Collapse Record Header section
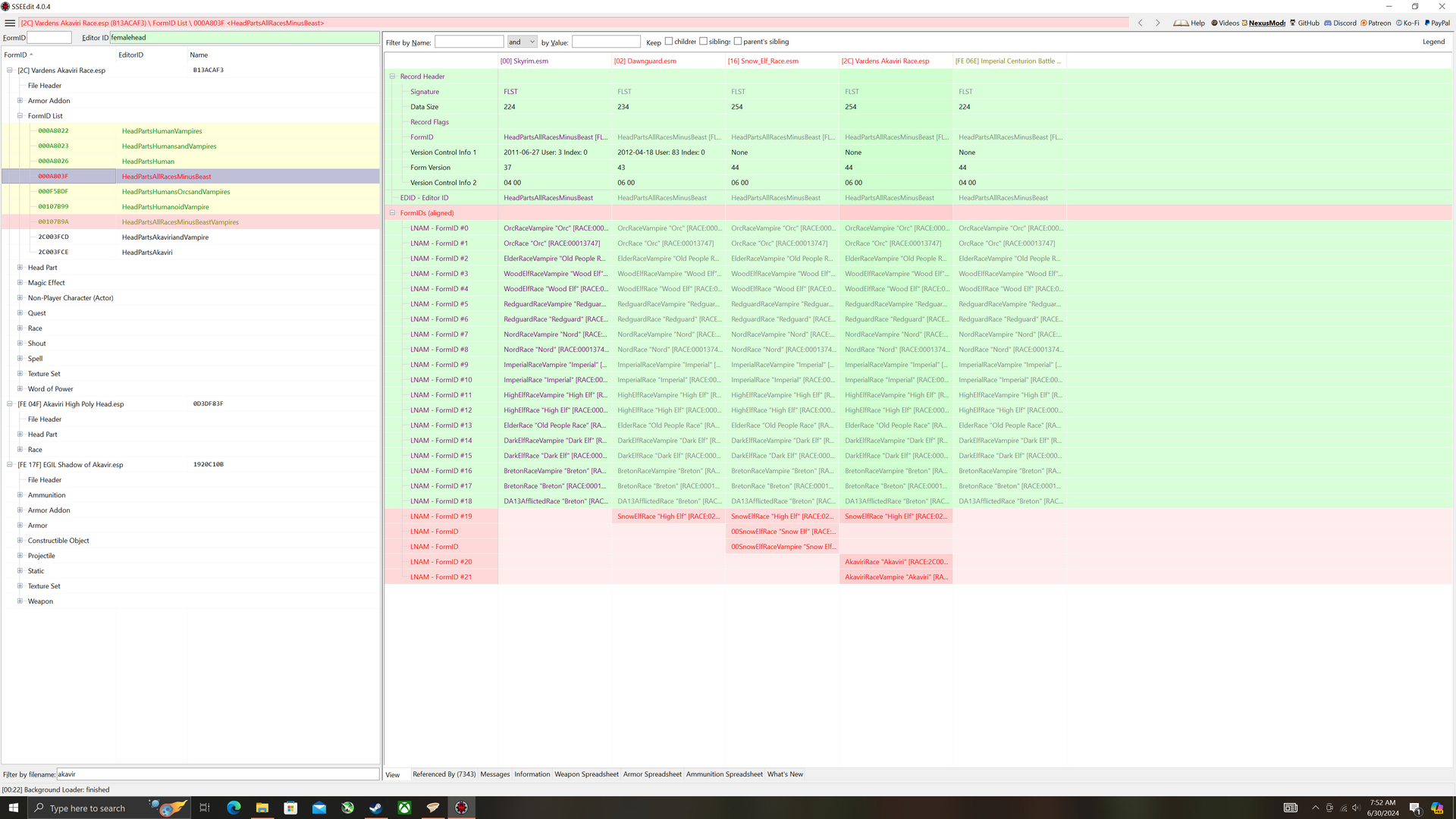This screenshot has height=819, width=1456. [x=392, y=77]
